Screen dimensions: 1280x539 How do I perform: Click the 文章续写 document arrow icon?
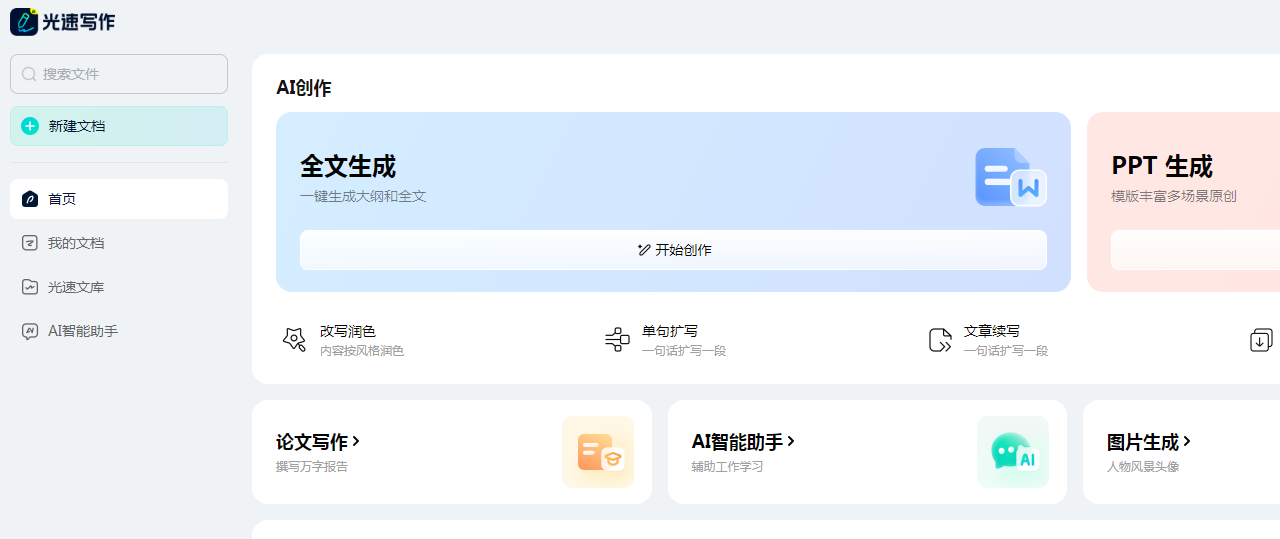[940, 340]
